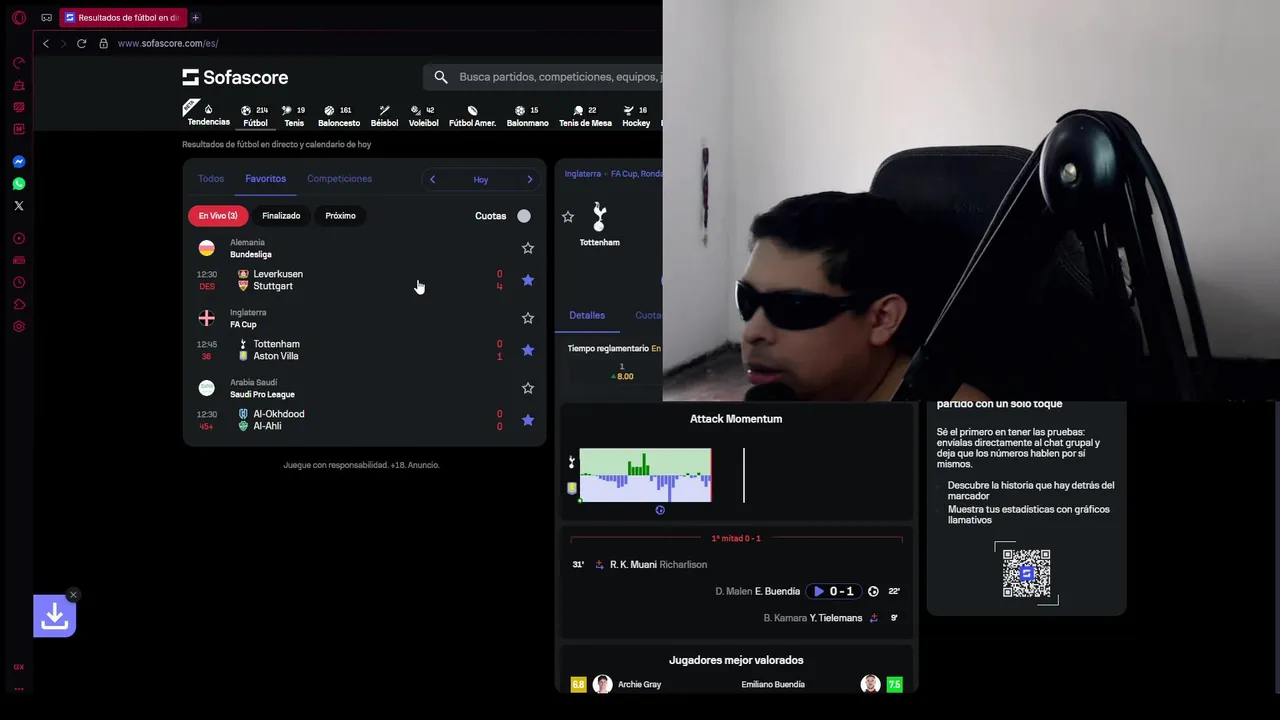Open the history clock icon in sidebar
This screenshot has width=1280, height=720.
(x=18, y=282)
